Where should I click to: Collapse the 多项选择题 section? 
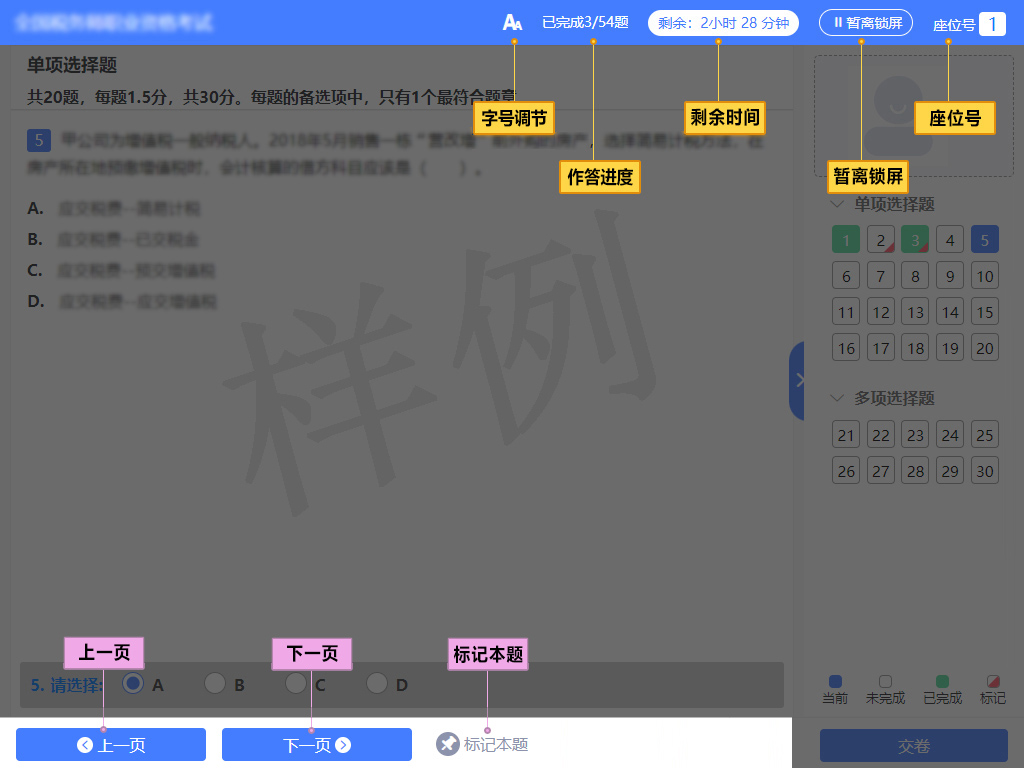click(838, 398)
